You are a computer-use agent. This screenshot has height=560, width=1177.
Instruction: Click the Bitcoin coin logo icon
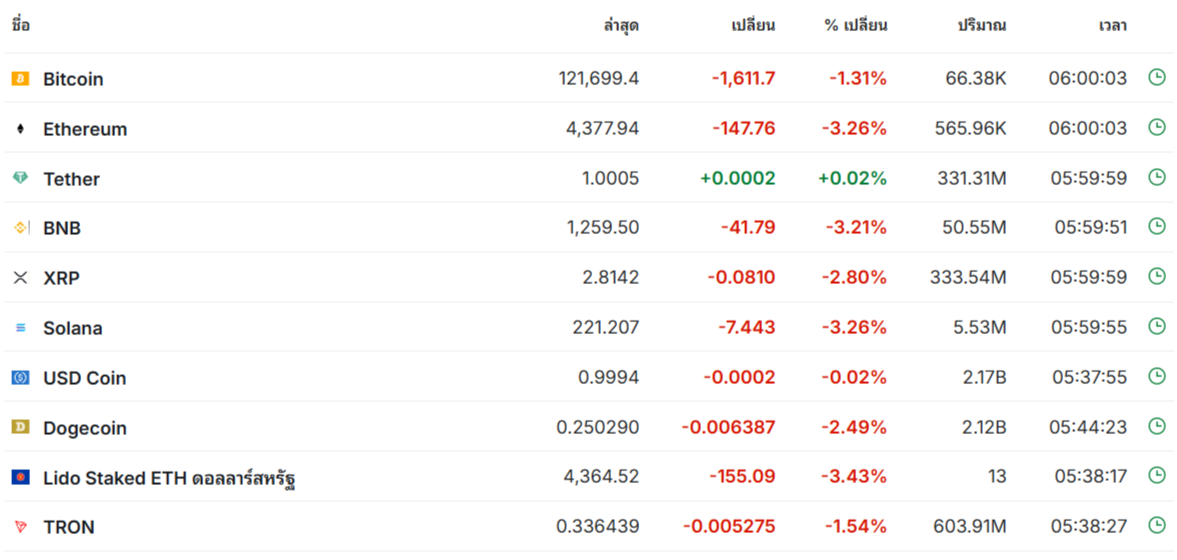(x=20, y=79)
